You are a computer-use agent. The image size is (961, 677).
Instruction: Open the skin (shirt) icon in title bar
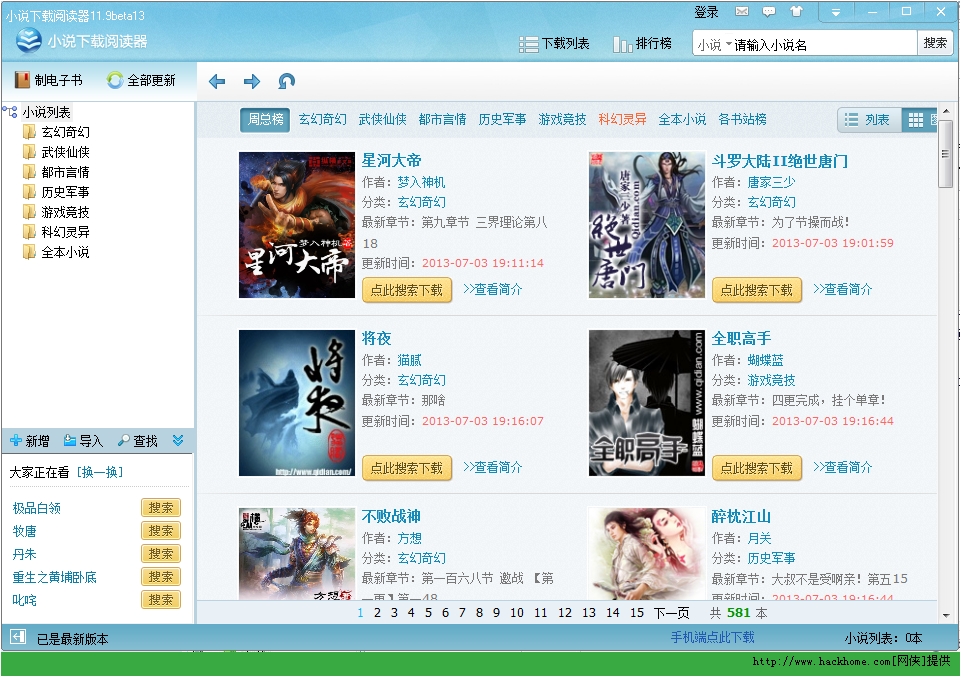pyautogui.click(x=796, y=11)
